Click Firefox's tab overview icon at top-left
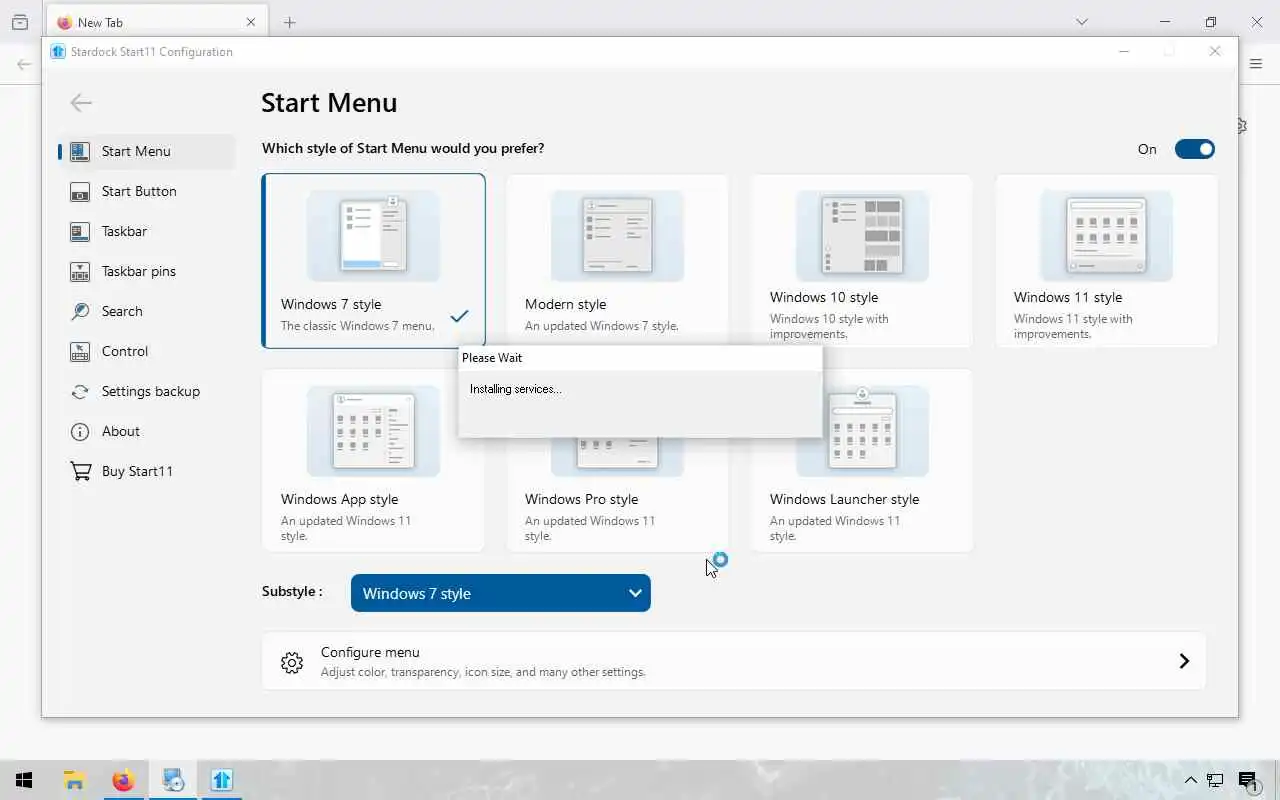Viewport: 1280px width, 800px height. pyautogui.click(x=19, y=22)
